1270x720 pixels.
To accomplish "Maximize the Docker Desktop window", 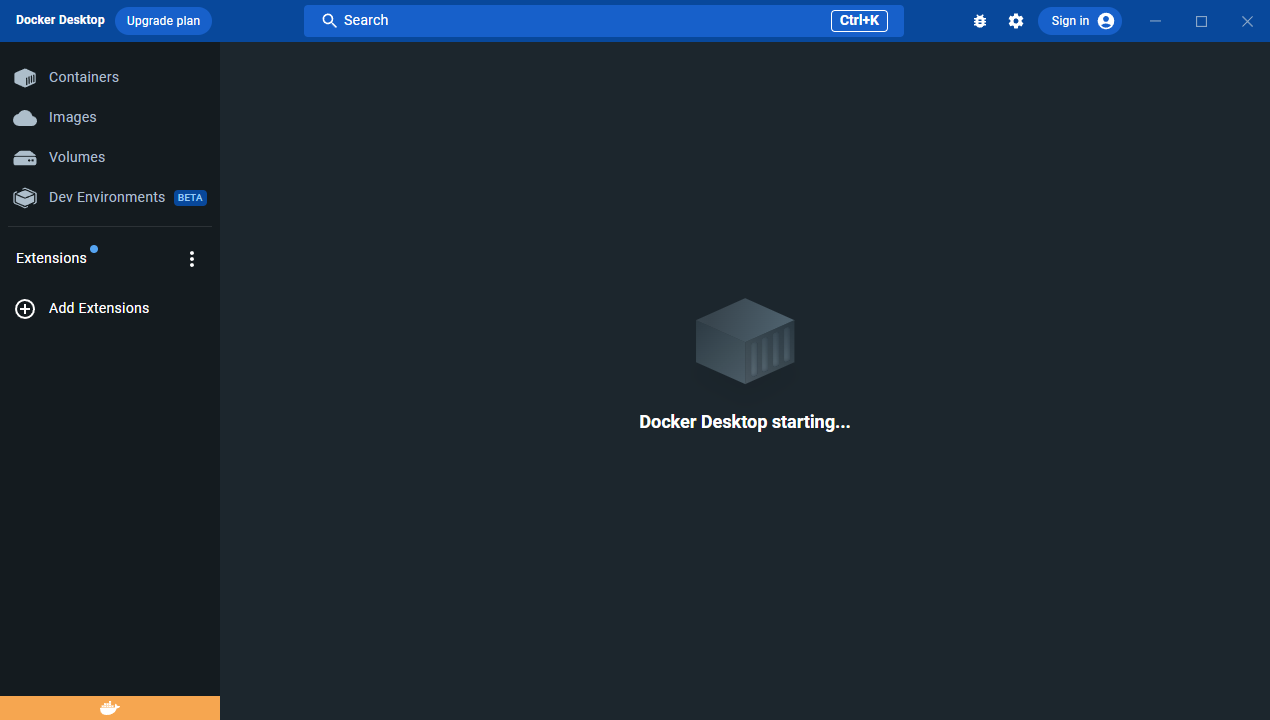I will [1202, 21].
